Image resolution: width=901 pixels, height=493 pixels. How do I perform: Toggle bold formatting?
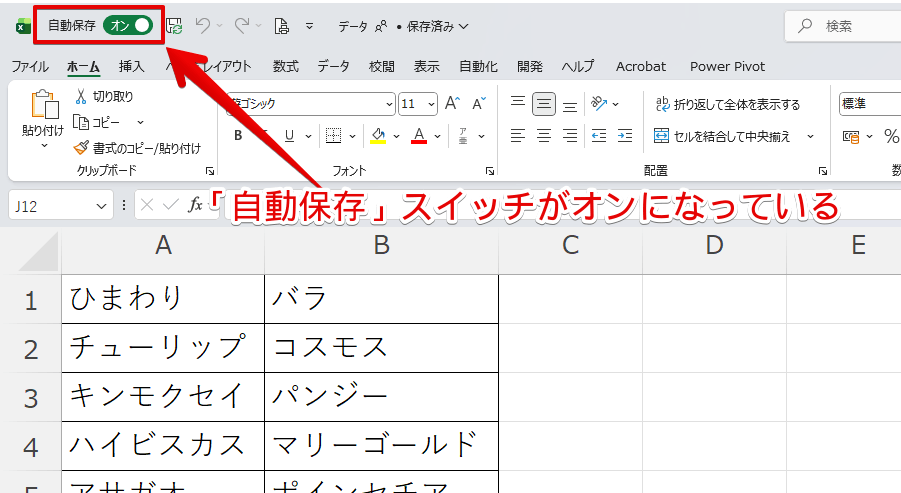pos(238,136)
